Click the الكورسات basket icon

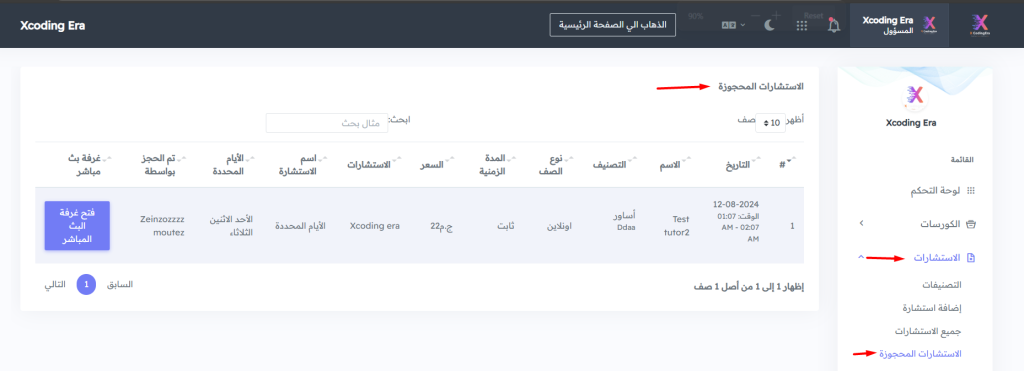(x=970, y=224)
